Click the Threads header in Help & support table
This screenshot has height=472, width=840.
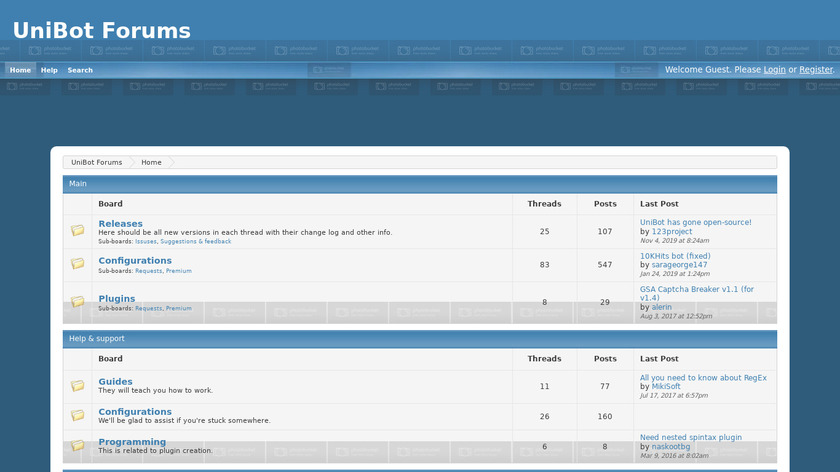click(544, 358)
